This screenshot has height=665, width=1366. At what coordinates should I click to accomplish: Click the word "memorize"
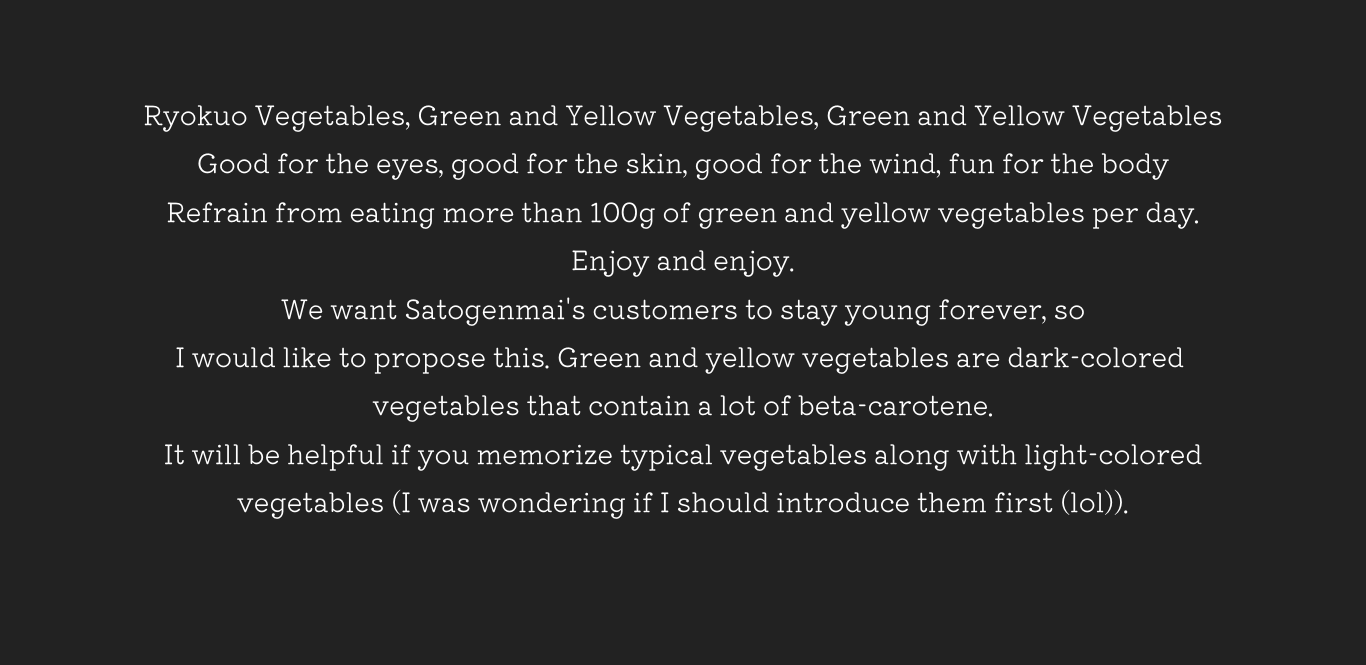click(544, 455)
